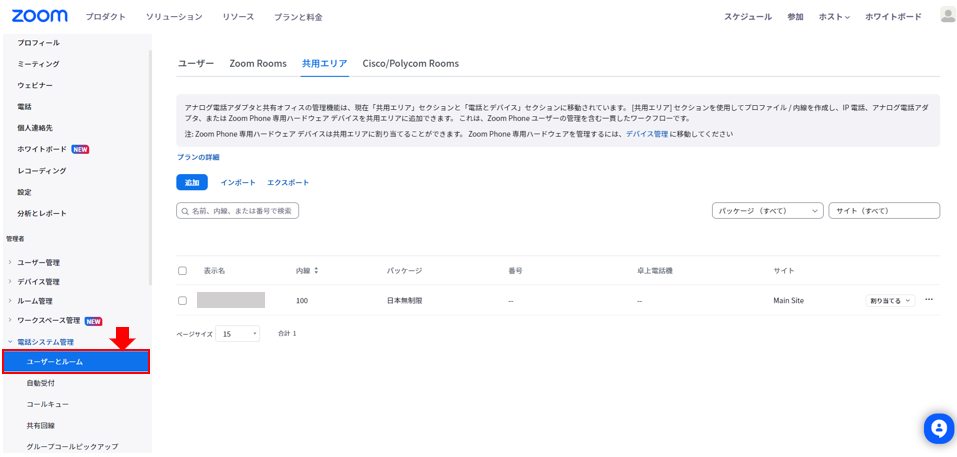Screen dimensions: 957x457
Task: Click the 卓上電話機 column header
Action: point(654,270)
